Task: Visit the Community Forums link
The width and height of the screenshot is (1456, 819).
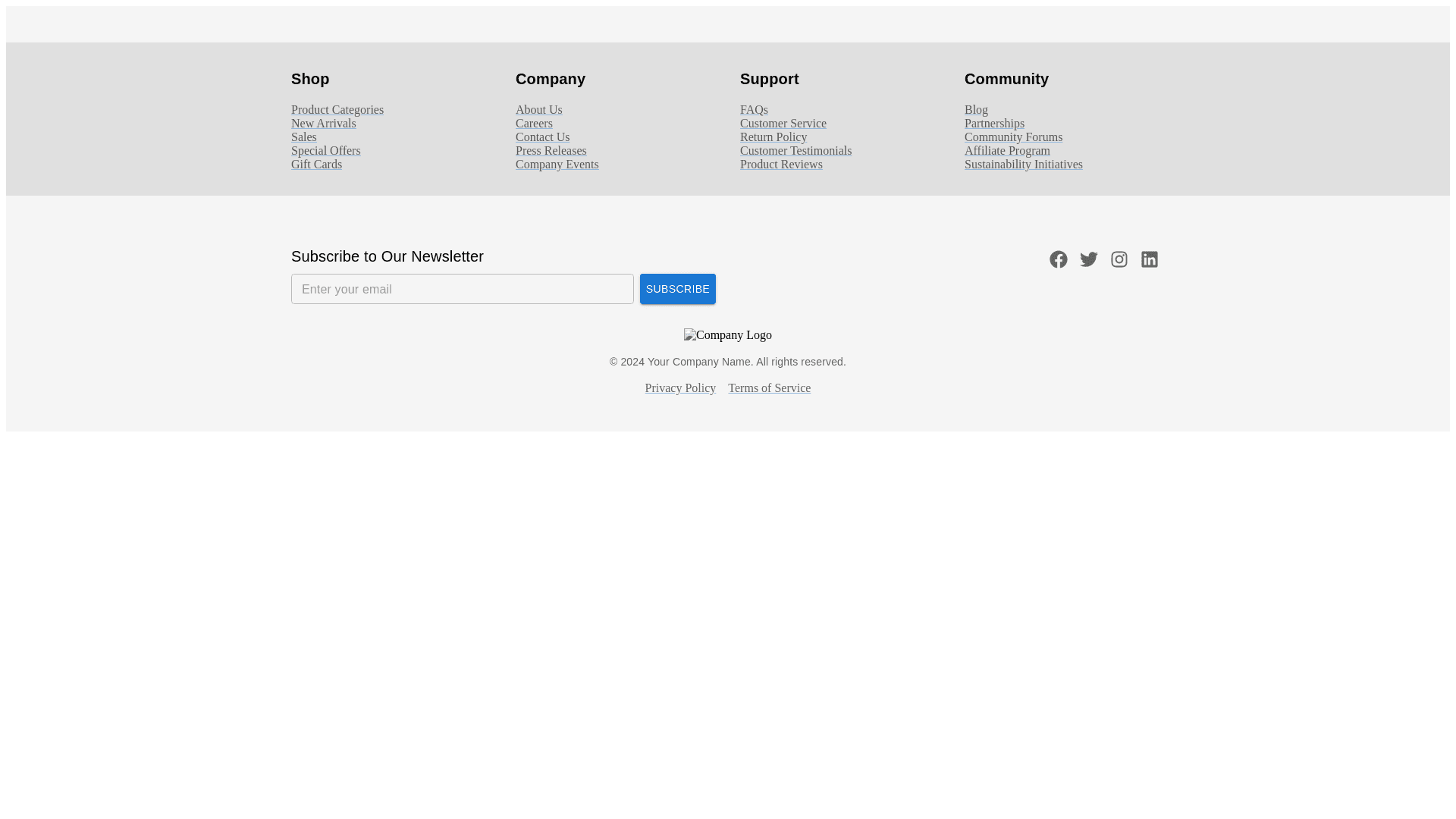Action: (1013, 137)
